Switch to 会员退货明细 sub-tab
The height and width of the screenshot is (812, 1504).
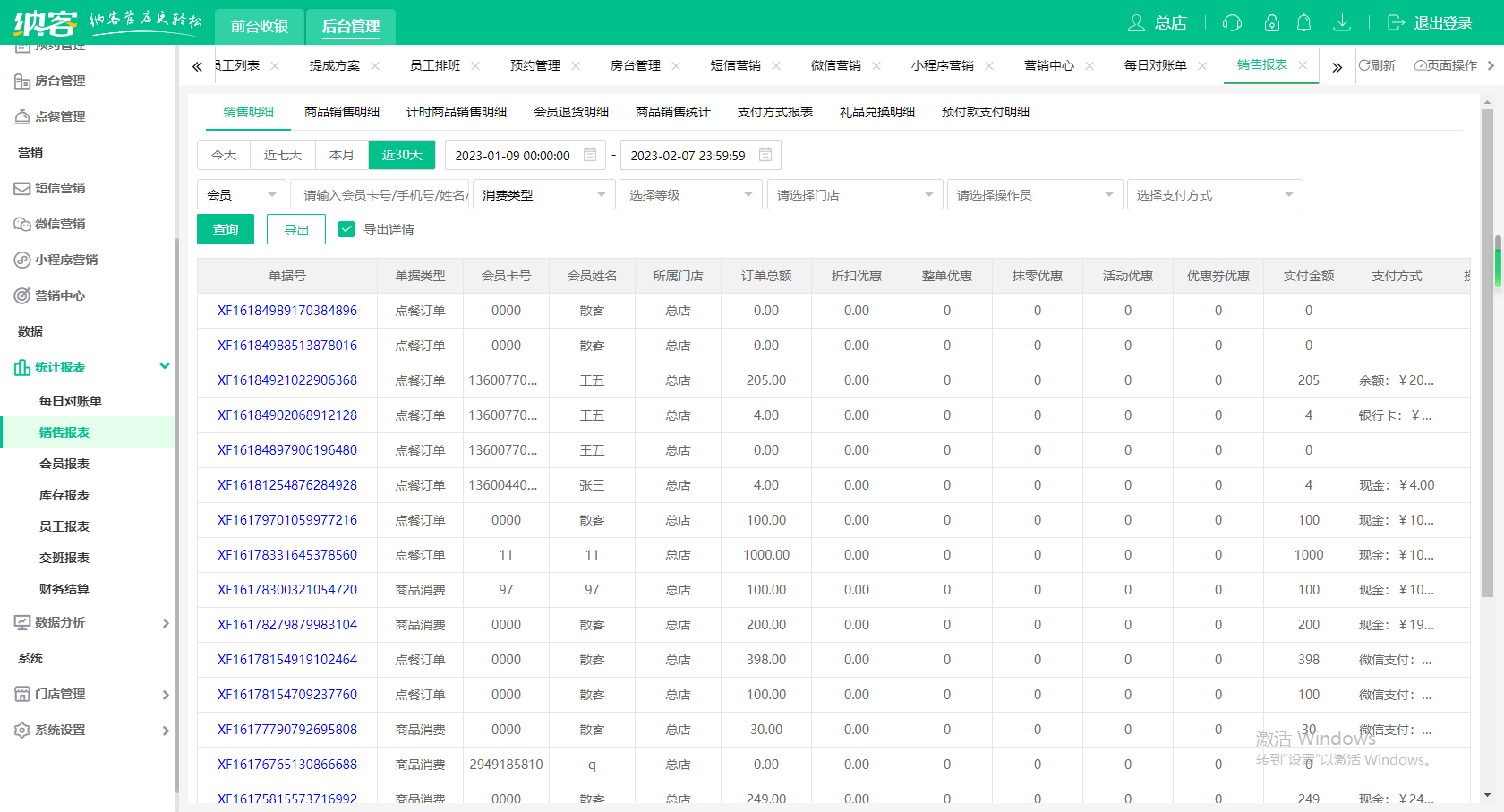point(571,112)
